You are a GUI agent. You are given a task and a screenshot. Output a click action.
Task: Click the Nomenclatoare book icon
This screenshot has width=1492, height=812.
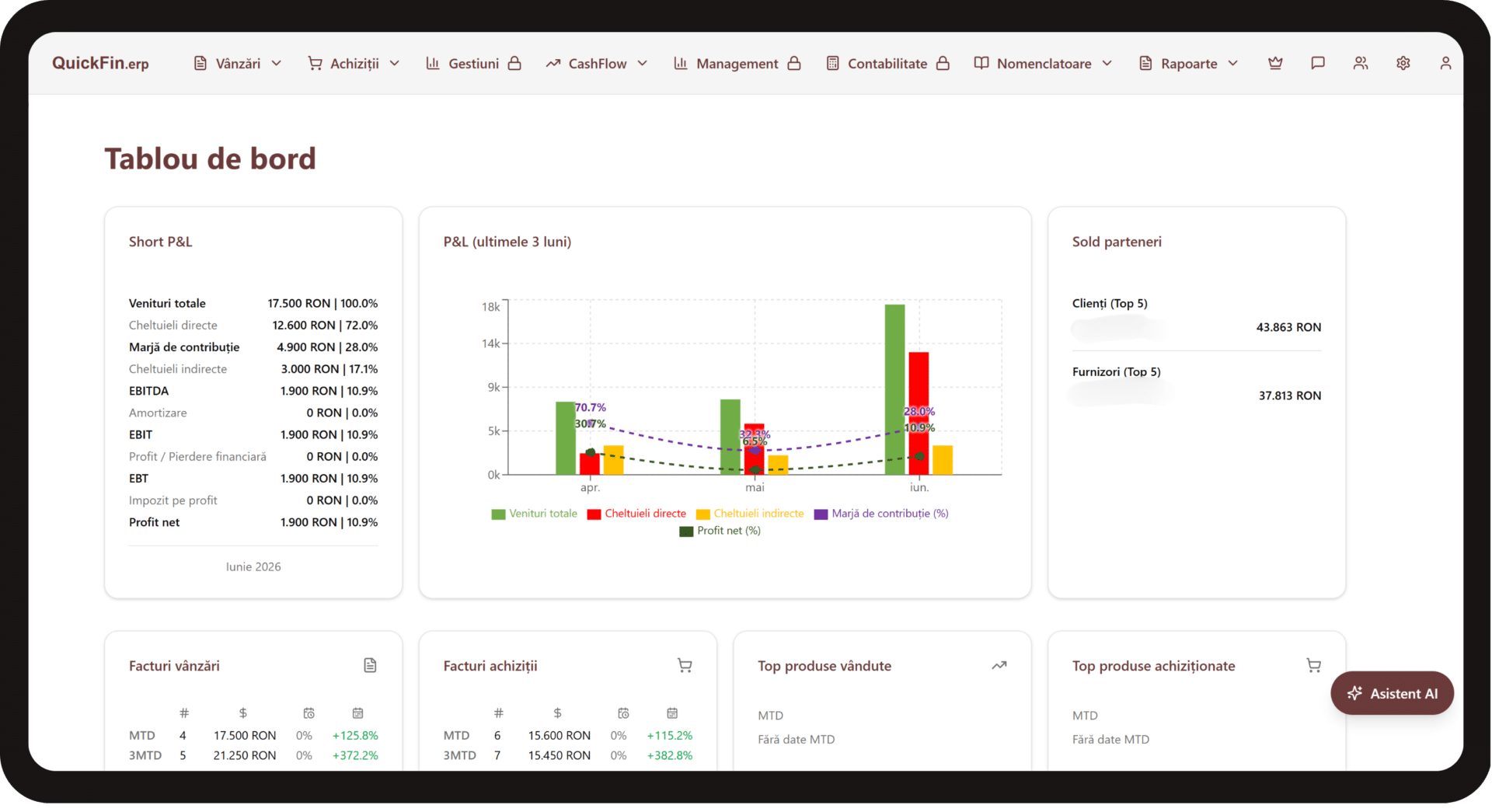(981, 63)
